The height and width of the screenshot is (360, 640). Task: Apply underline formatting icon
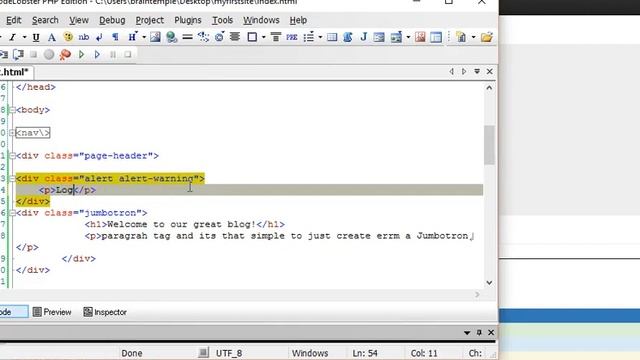(36, 38)
